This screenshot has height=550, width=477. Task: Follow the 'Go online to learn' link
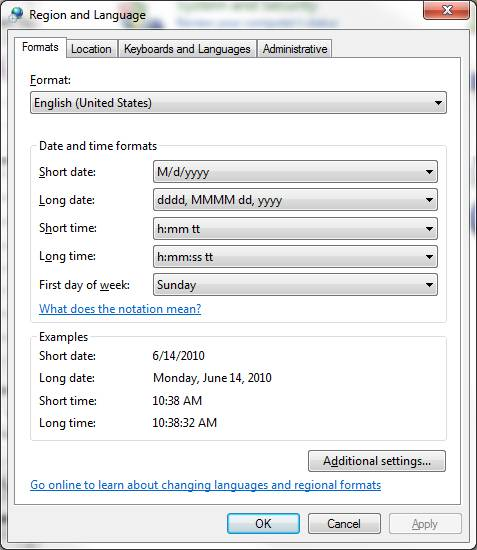206,485
